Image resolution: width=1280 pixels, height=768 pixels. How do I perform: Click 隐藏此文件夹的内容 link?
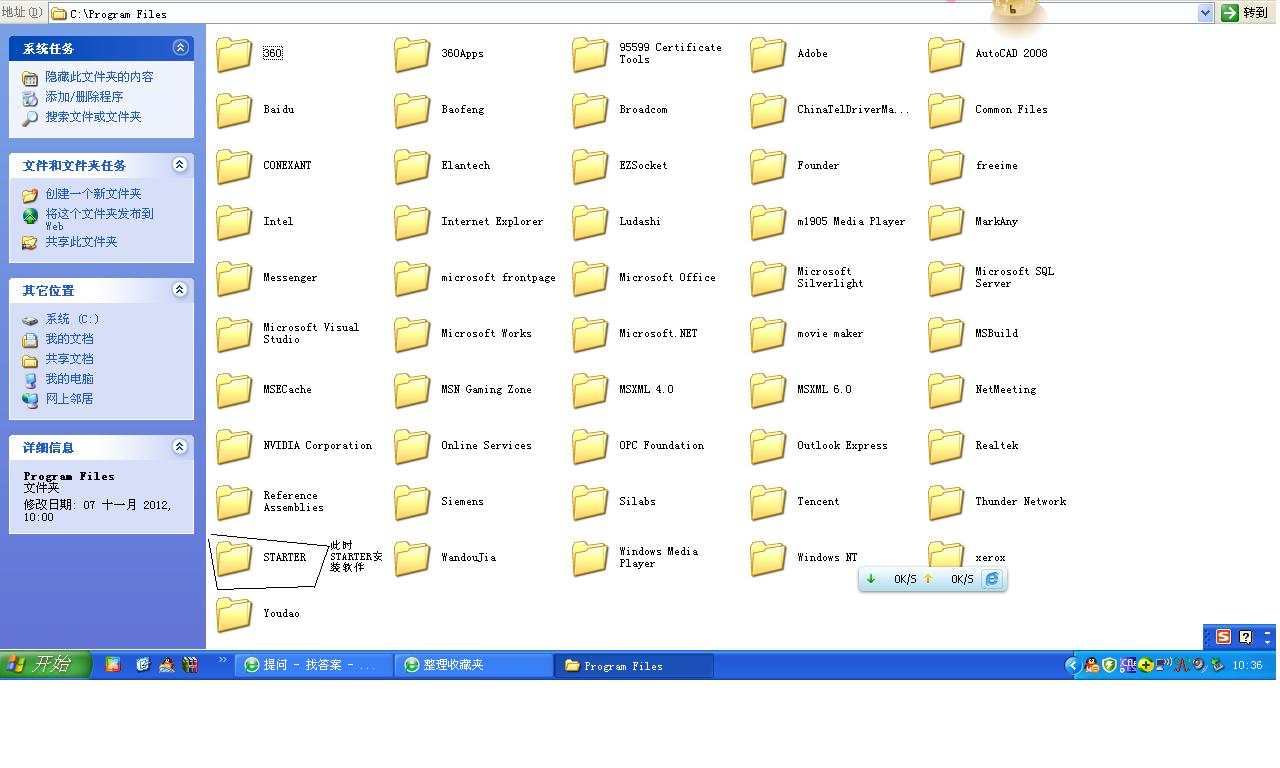[x=99, y=77]
